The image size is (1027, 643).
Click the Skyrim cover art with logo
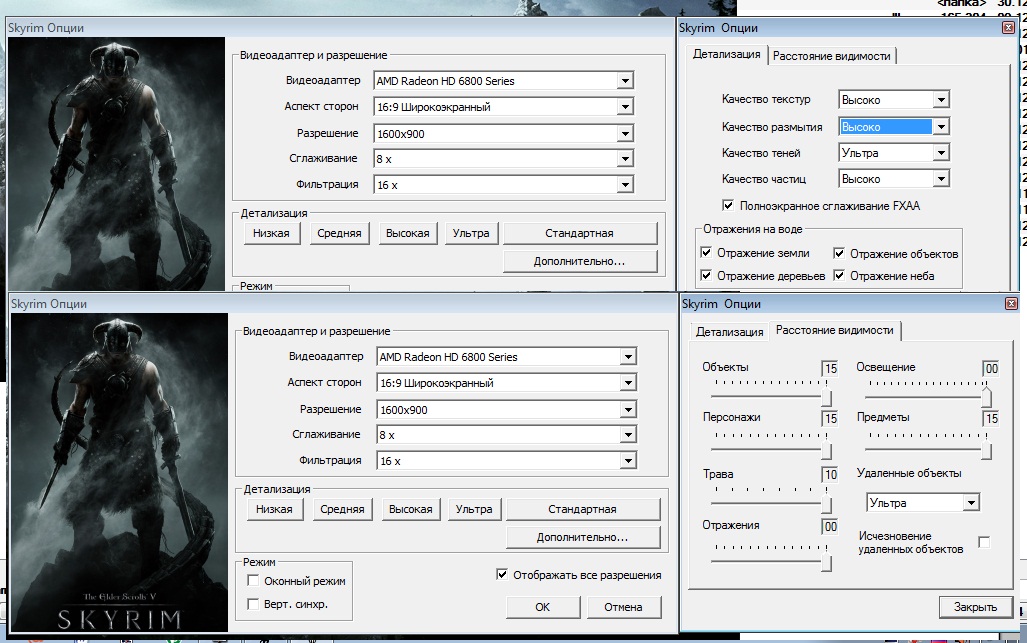coord(119,472)
